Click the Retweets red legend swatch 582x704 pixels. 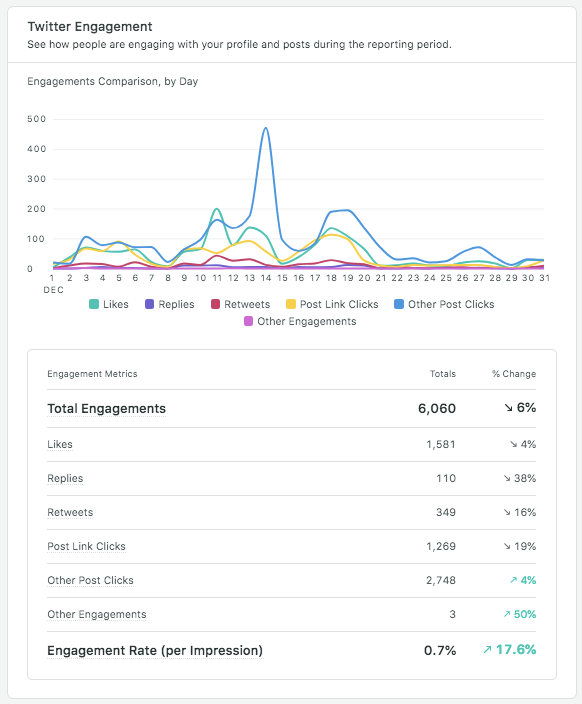[216, 304]
